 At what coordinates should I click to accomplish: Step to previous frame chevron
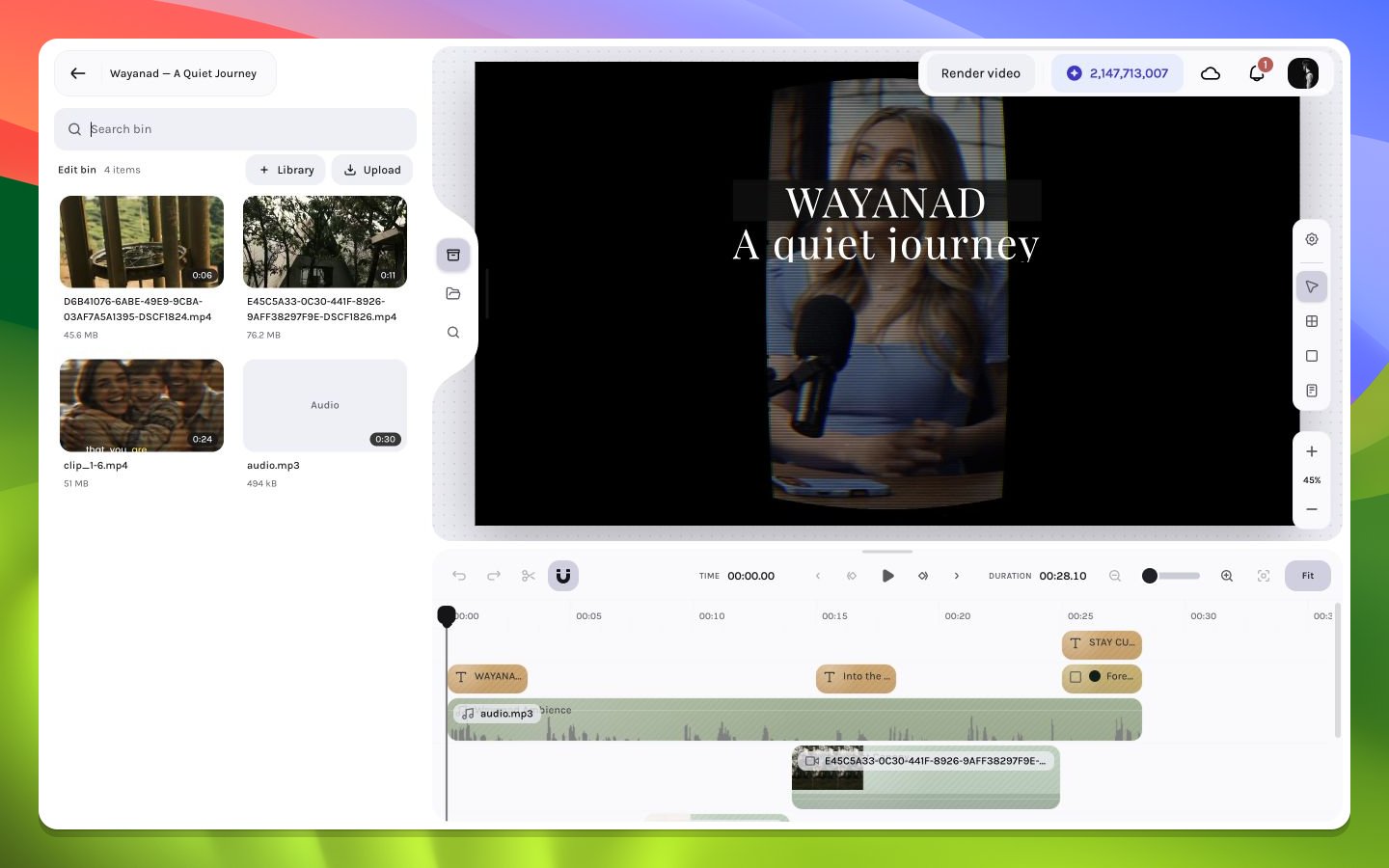[x=818, y=576]
